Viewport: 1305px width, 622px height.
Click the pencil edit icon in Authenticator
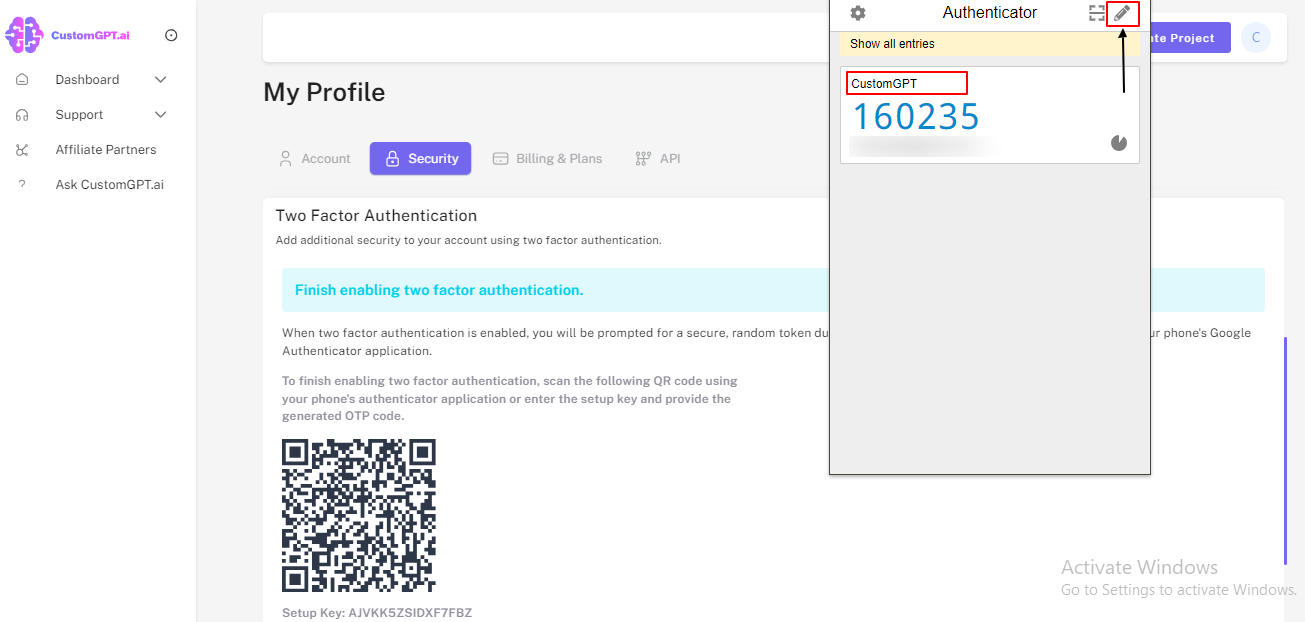coord(1121,13)
